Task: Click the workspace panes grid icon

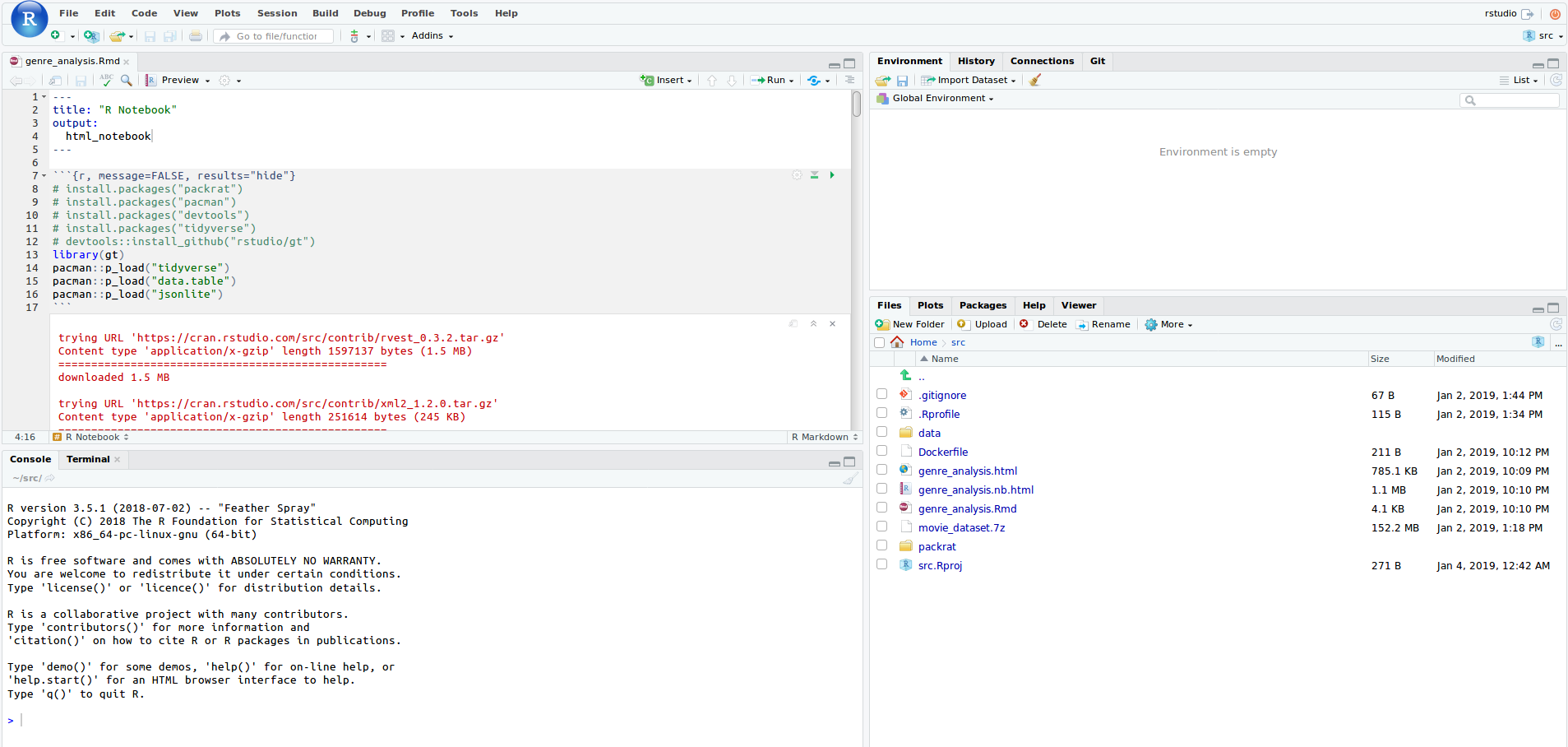Action: pos(388,35)
